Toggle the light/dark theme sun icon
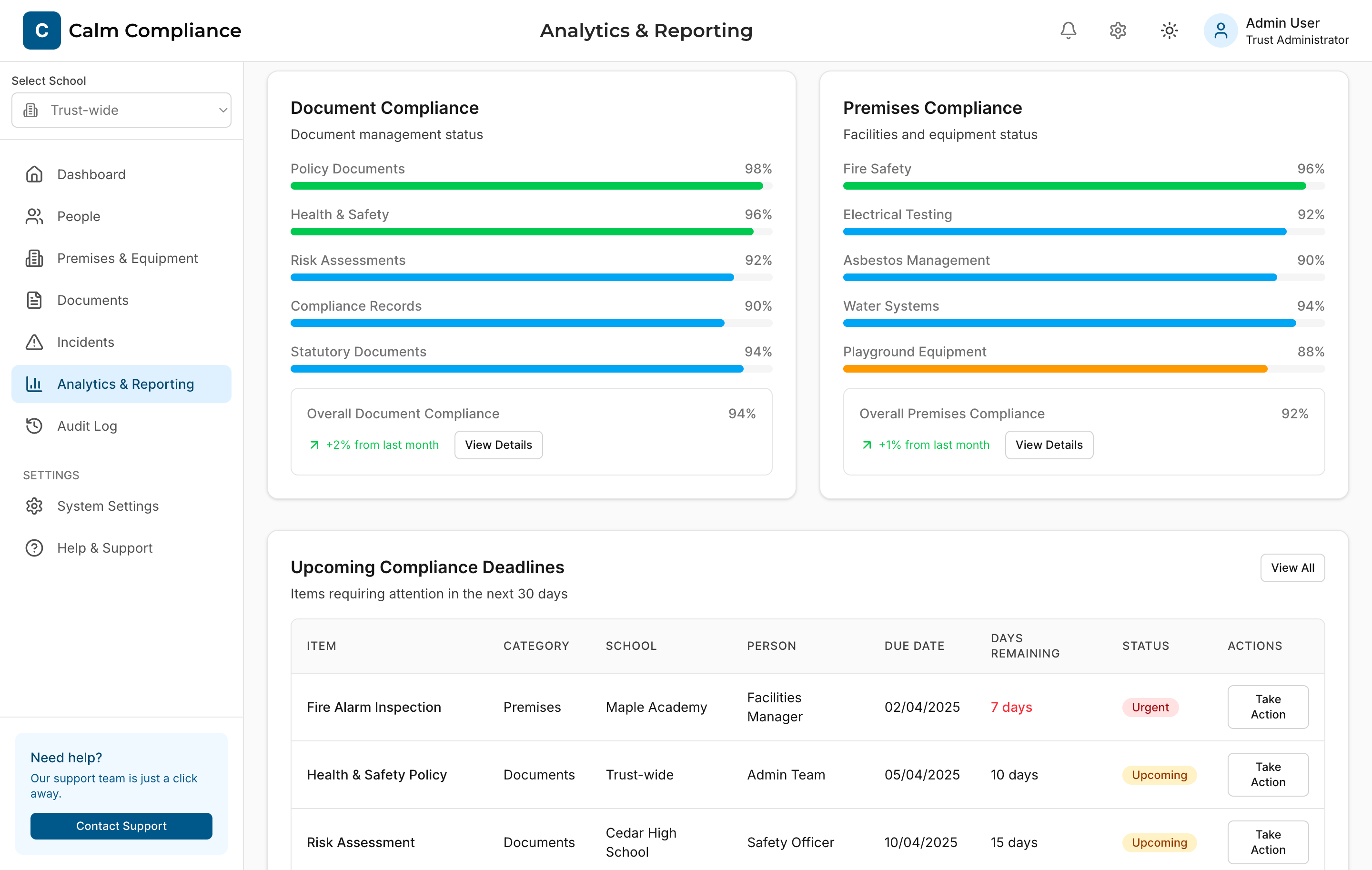Image resolution: width=1372 pixels, height=870 pixels. [1169, 30]
